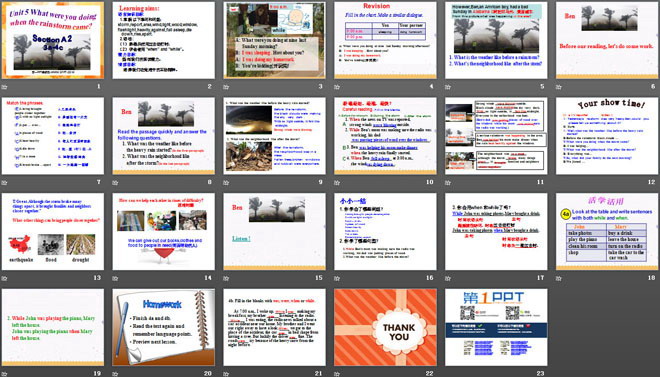This screenshot has height=377, width=660.
Task: Select the 4b Fill in the blanks slide
Action: (274, 327)
